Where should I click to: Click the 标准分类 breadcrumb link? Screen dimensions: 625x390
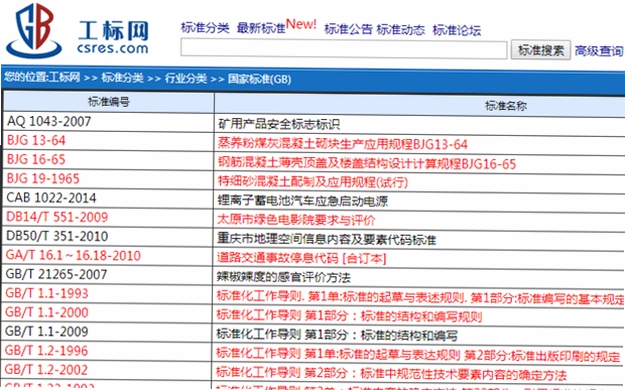coord(122,77)
